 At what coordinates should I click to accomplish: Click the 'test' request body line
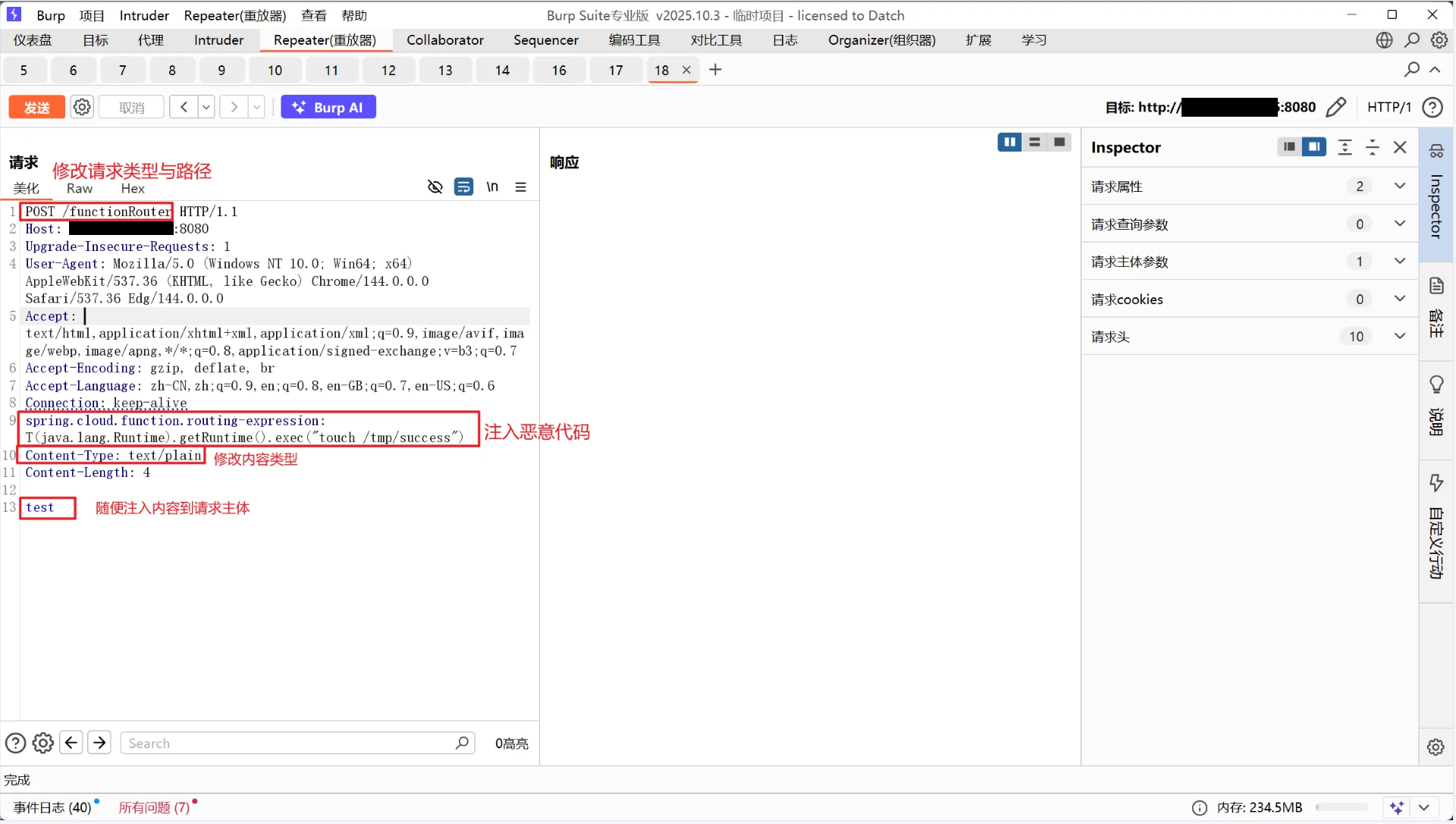click(x=40, y=508)
